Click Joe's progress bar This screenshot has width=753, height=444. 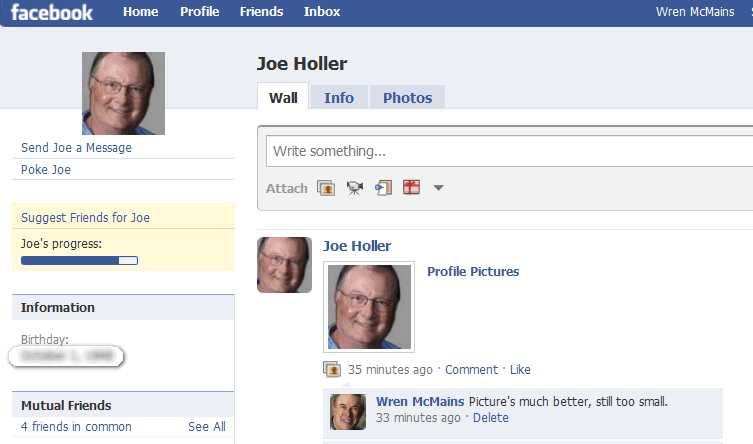tap(79, 260)
